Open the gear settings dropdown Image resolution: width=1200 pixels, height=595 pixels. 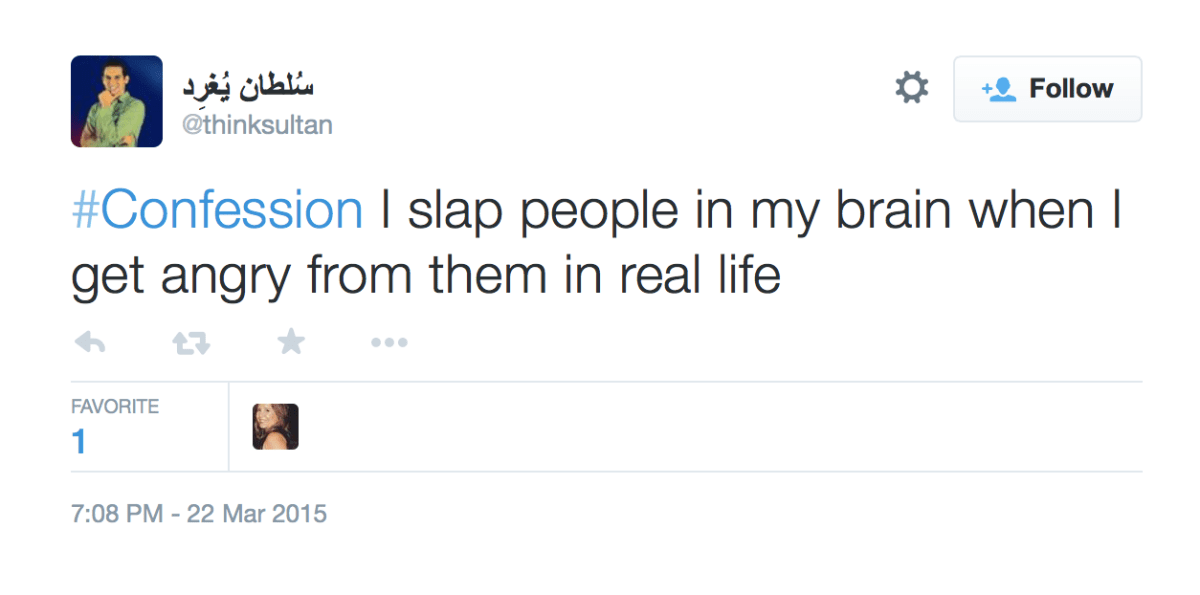tap(911, 89)
